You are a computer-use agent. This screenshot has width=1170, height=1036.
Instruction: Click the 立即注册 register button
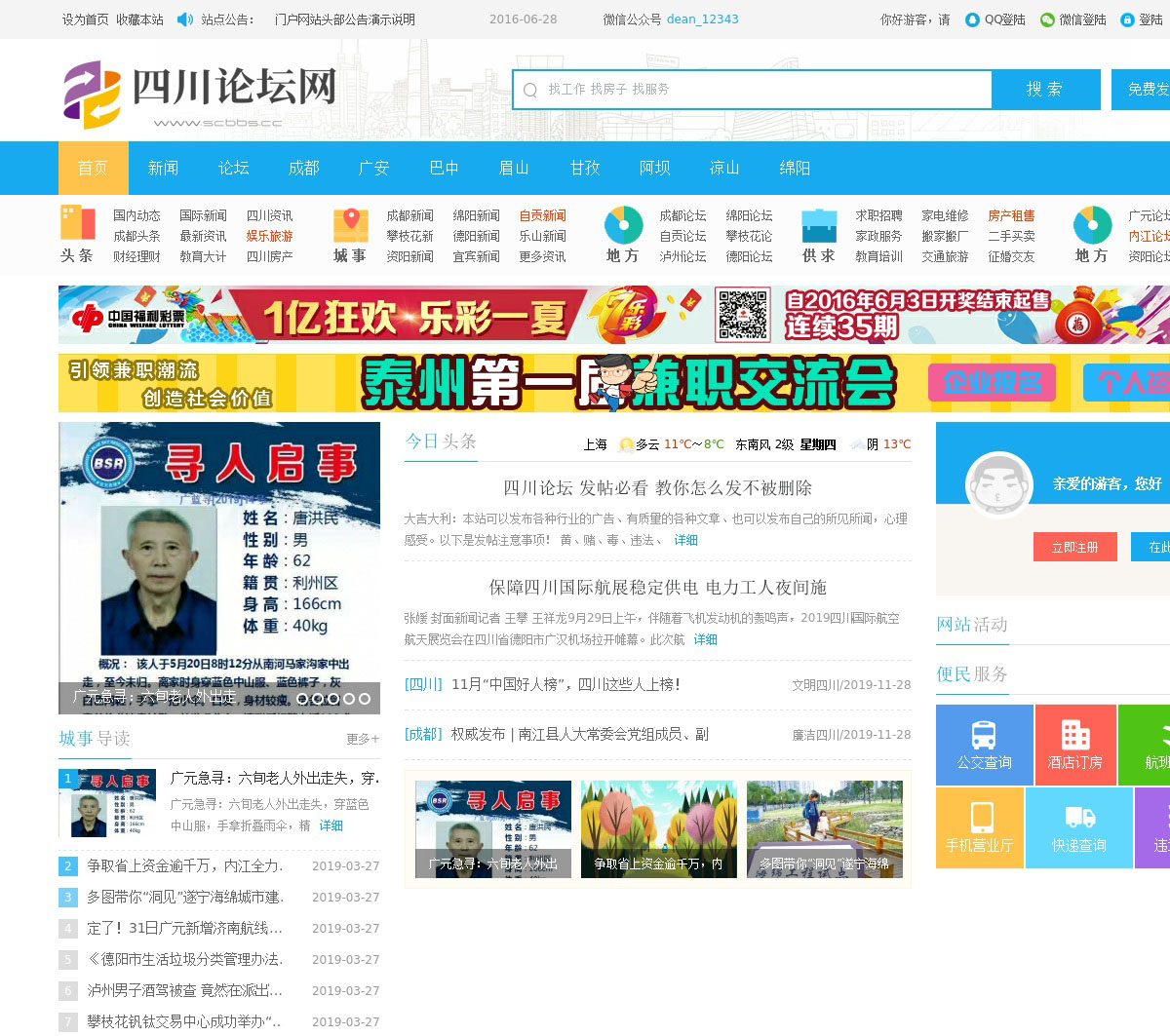[1074, 548]
